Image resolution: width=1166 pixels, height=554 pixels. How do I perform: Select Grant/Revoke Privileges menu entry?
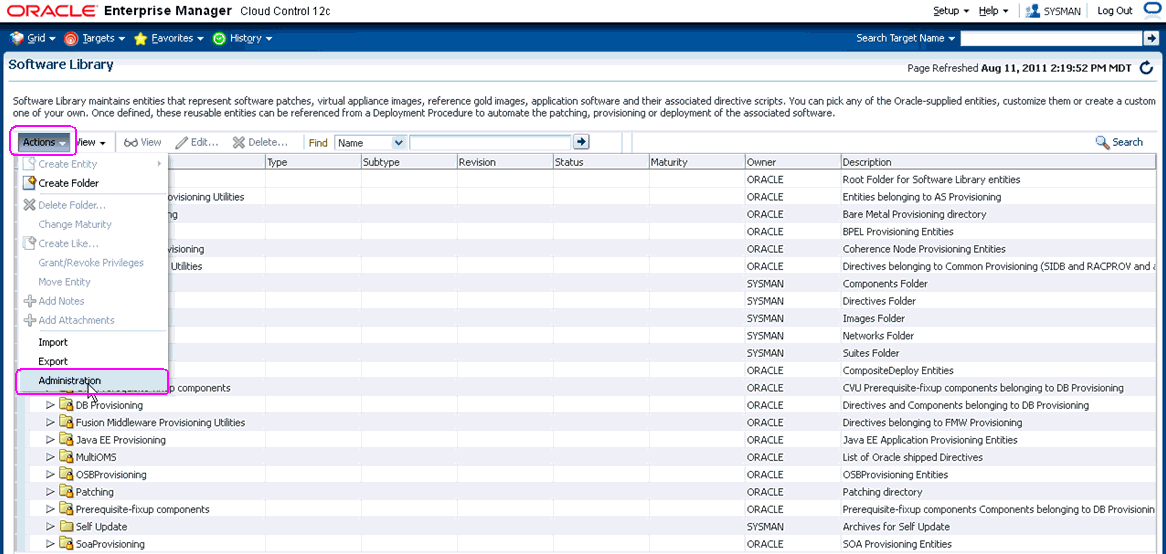(93, 262)
